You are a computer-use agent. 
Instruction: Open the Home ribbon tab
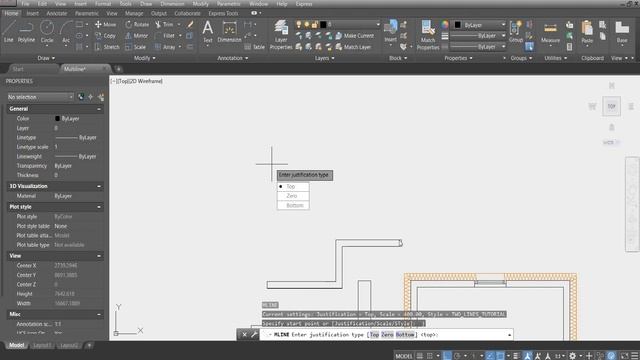[11, 13]
